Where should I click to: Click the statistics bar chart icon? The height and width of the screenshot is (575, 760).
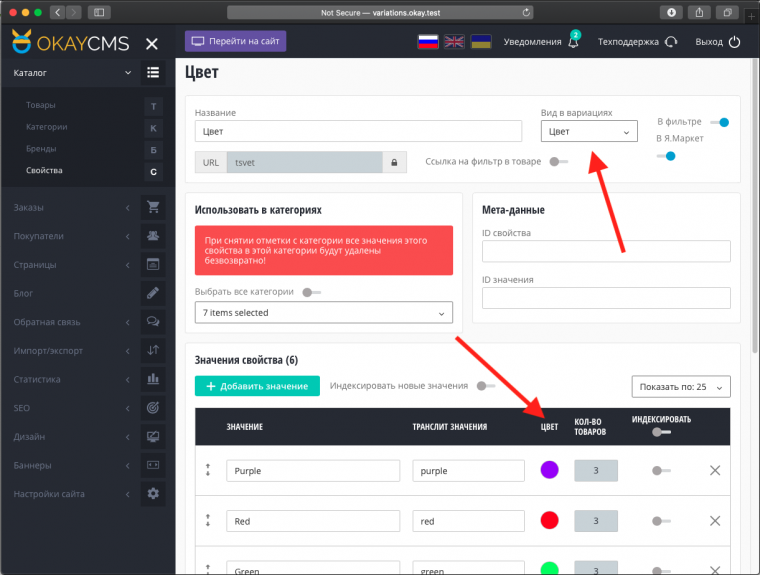point(153,380)
